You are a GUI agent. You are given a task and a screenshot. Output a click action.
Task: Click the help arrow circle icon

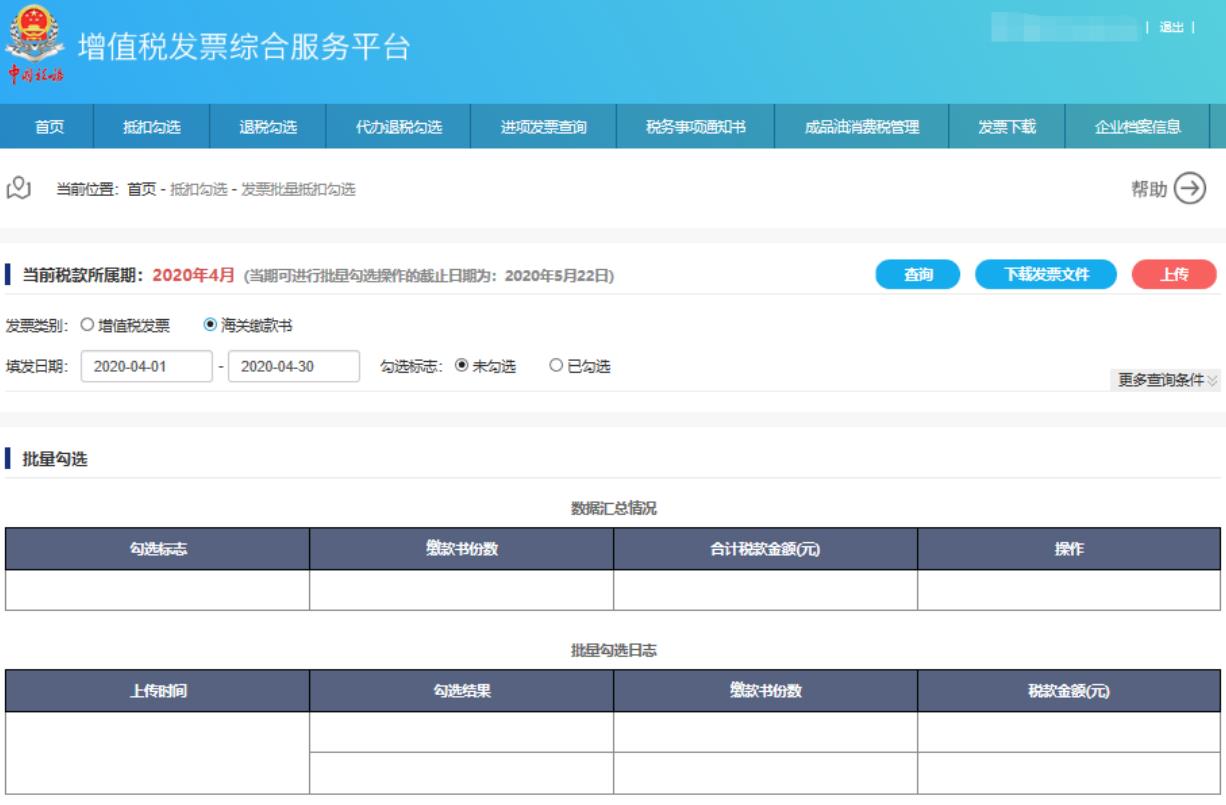tap(1188, 188)
